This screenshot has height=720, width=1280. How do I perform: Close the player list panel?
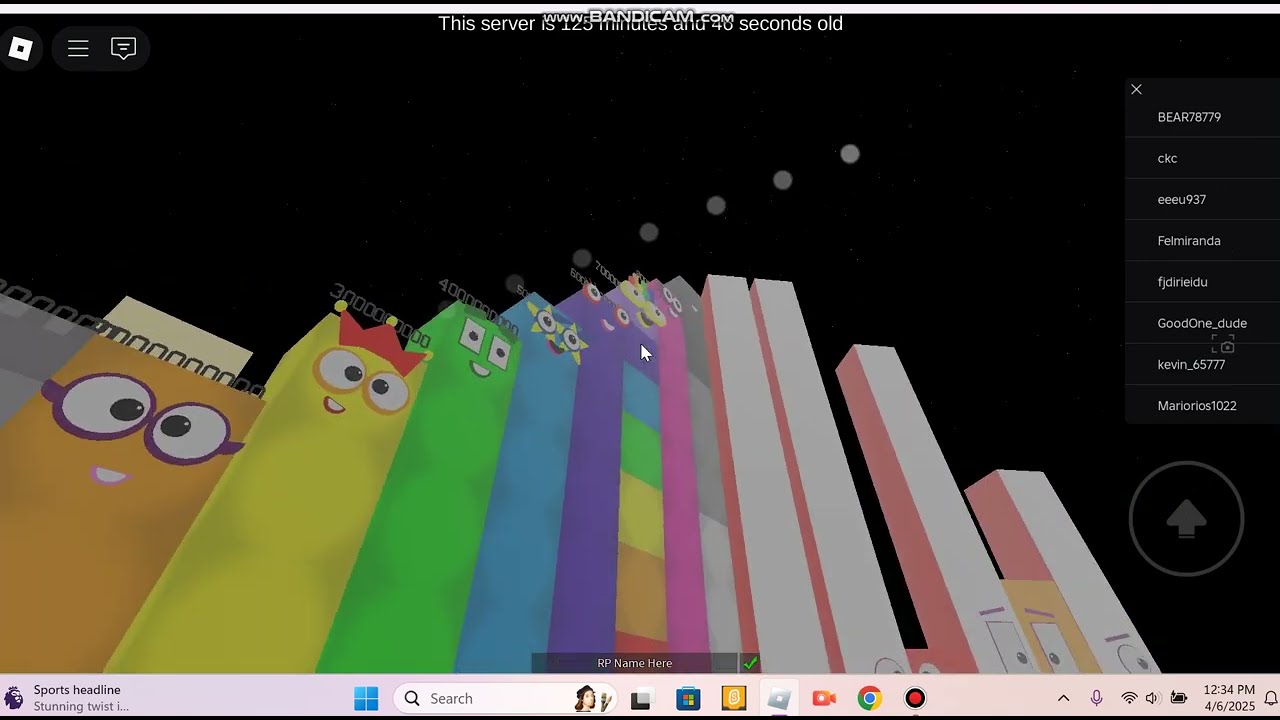pos(1136,89)
